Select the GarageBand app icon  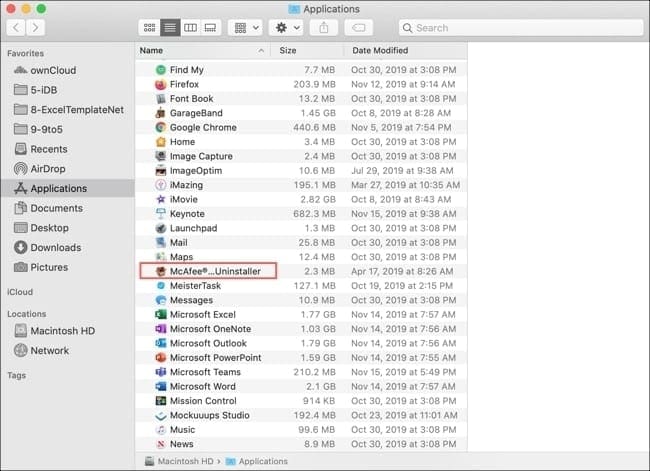tap(161, 113)
